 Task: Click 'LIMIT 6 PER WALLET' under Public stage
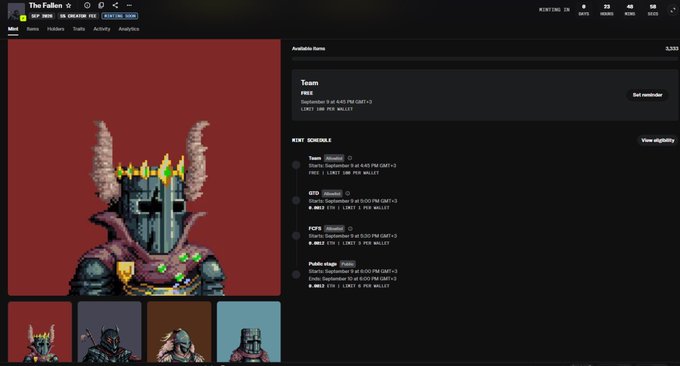click(366, 286)
